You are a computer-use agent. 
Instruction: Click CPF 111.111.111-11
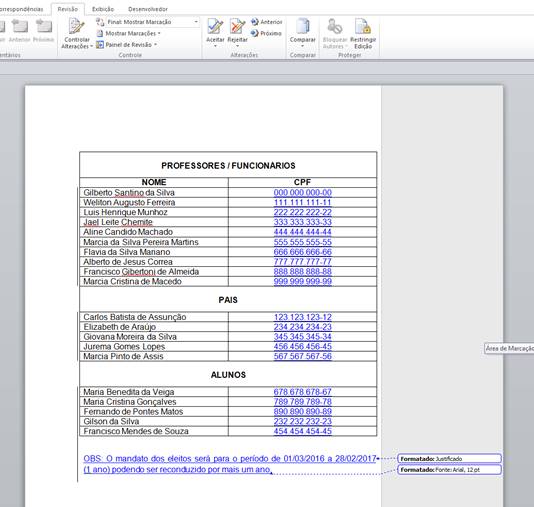302,203
